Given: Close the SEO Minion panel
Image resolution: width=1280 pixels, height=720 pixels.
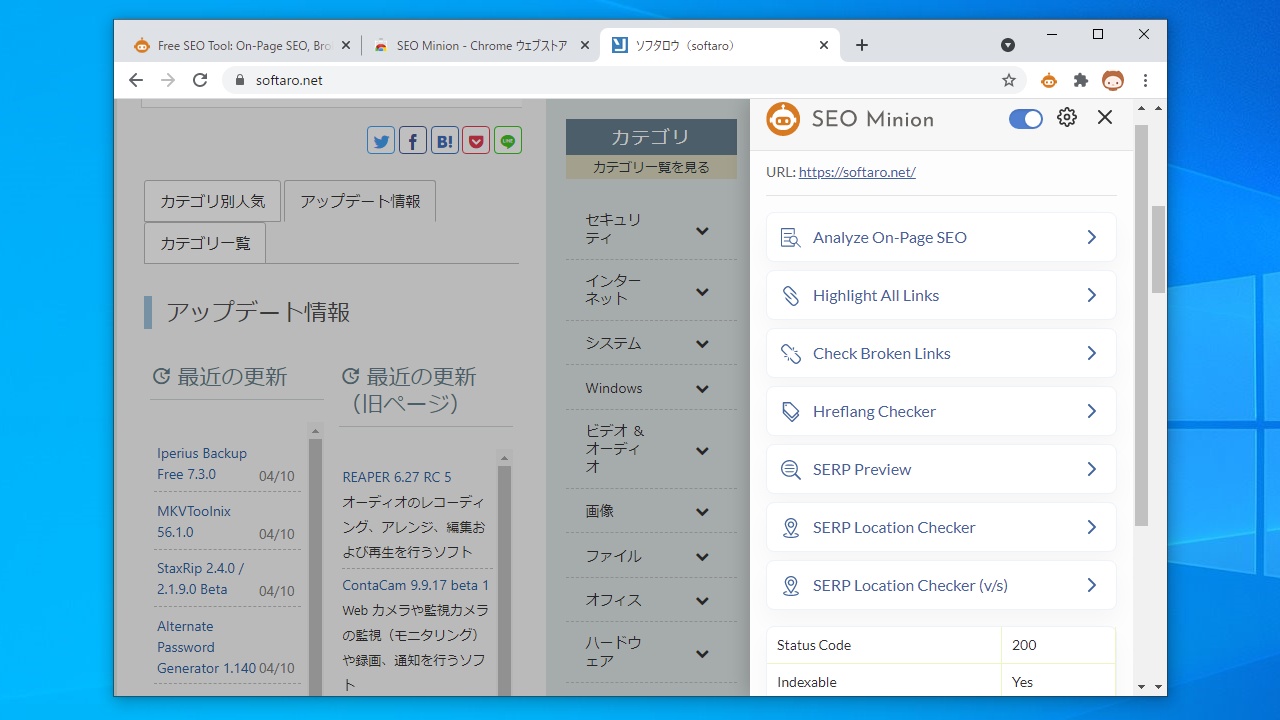Looking at the screenshot, I should 1105,118.
